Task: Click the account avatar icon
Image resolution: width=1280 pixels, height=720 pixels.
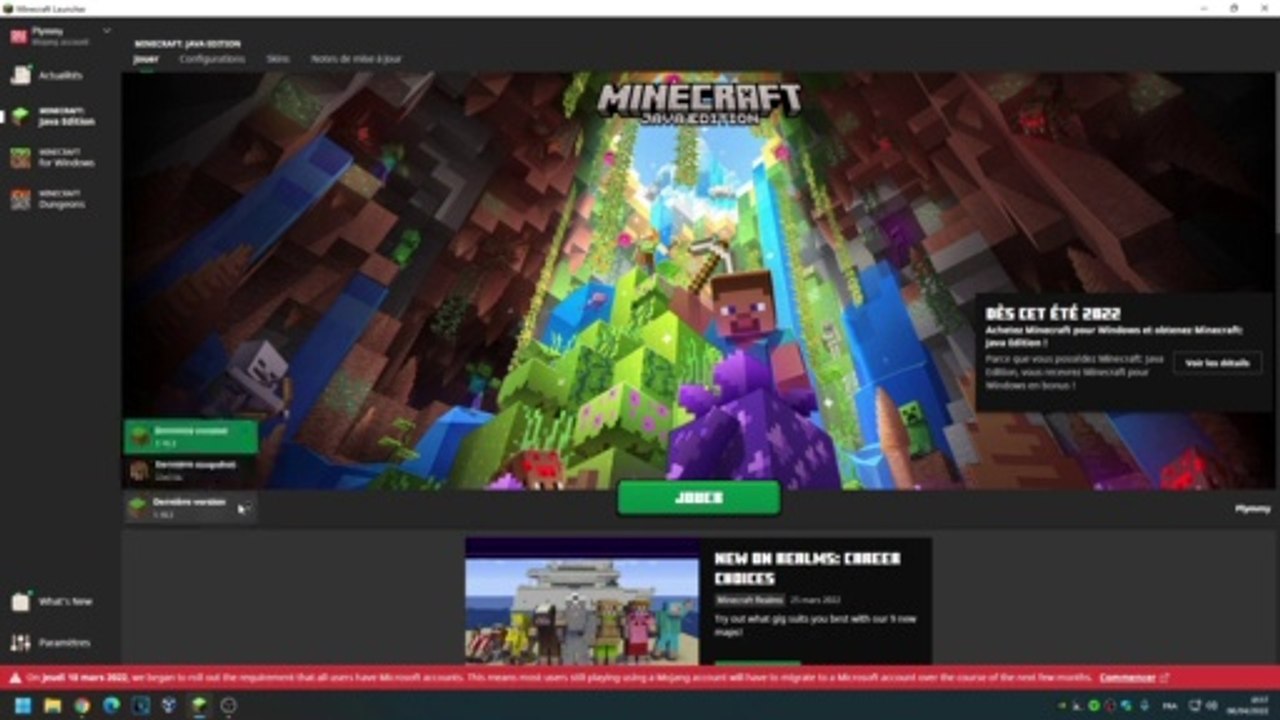Action: pos(18,36)
